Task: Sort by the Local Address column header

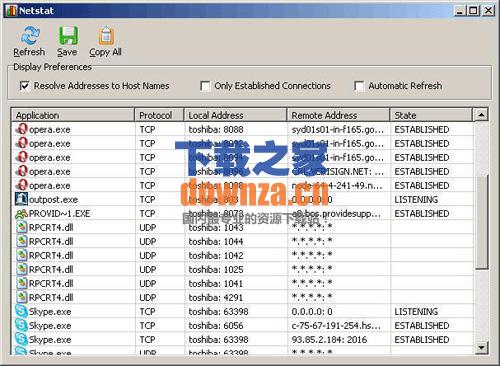Action: coord(235,115)
